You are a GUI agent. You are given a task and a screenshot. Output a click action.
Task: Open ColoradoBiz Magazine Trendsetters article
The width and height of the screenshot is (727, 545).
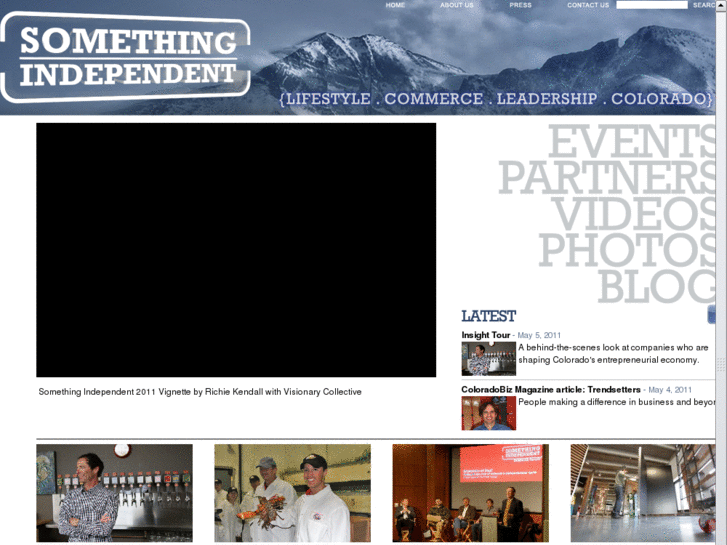[x=551, y=390]
